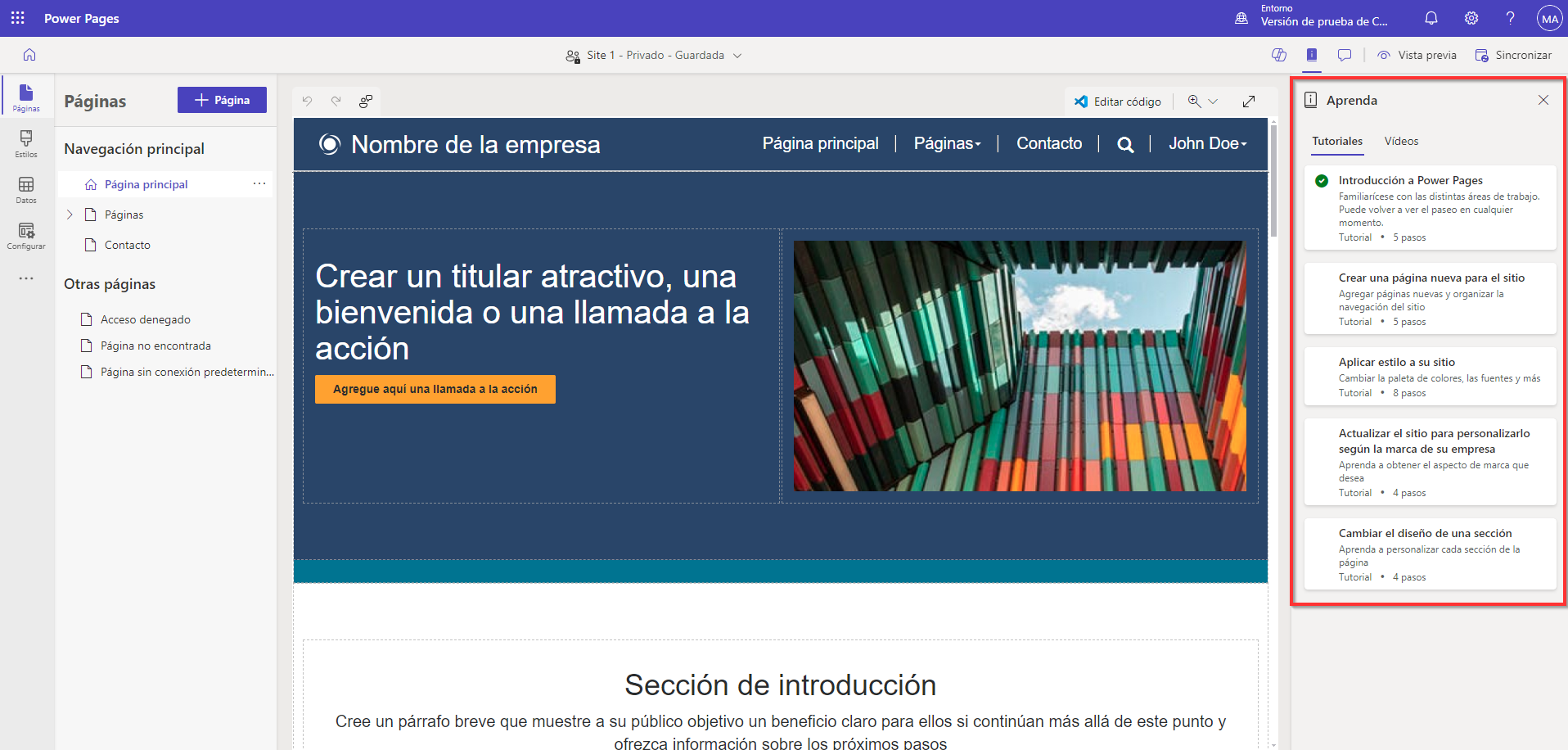Open the site status dropdown chevron
This screenshot has width=1568, height=750.
737,56
